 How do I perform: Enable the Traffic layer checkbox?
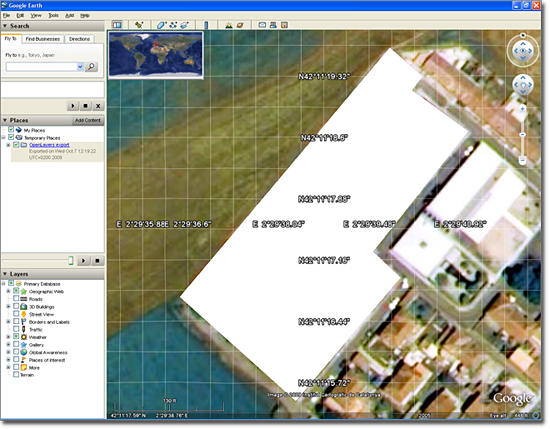point(16,329)
